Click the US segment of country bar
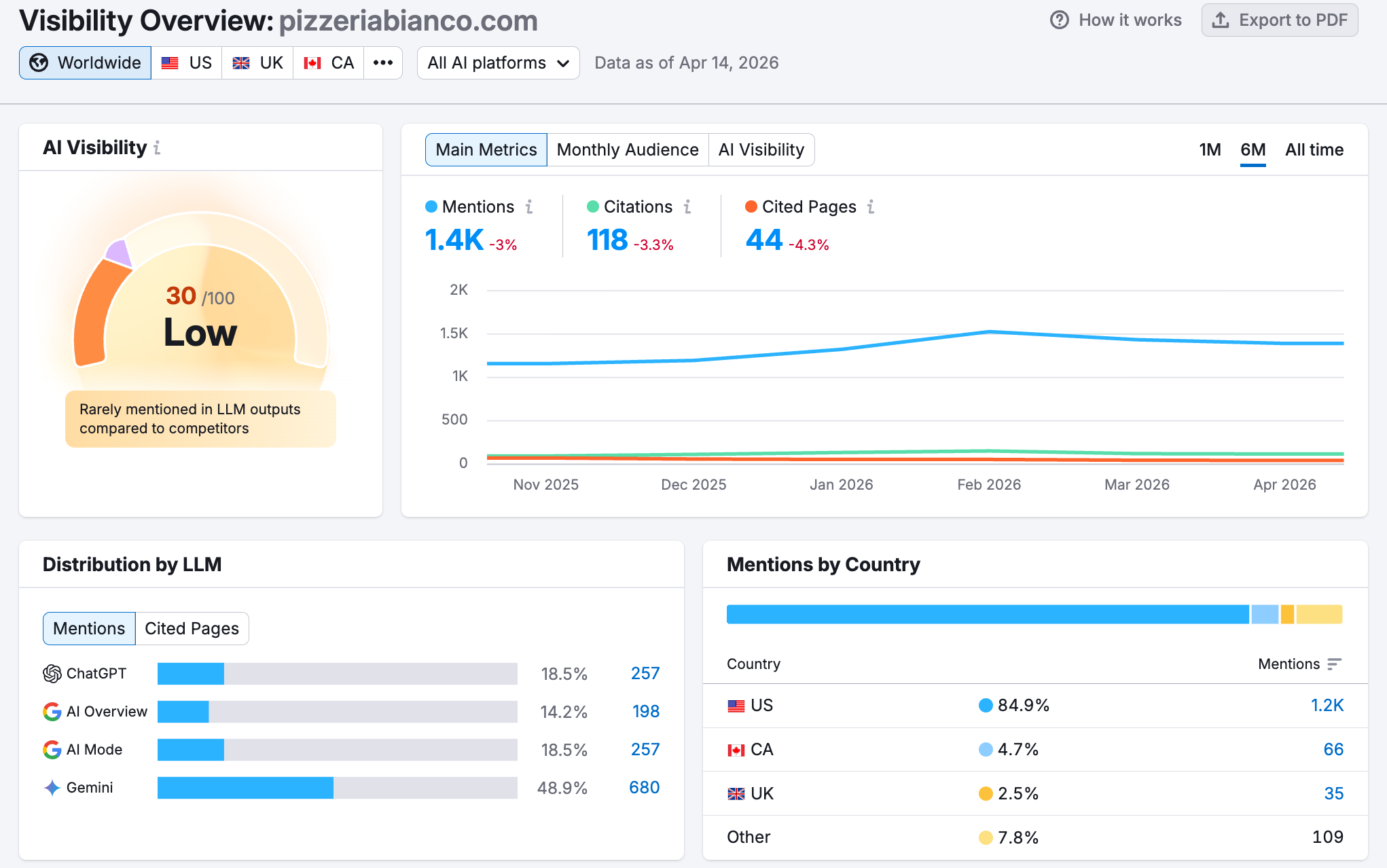 [x=988, y=614]
